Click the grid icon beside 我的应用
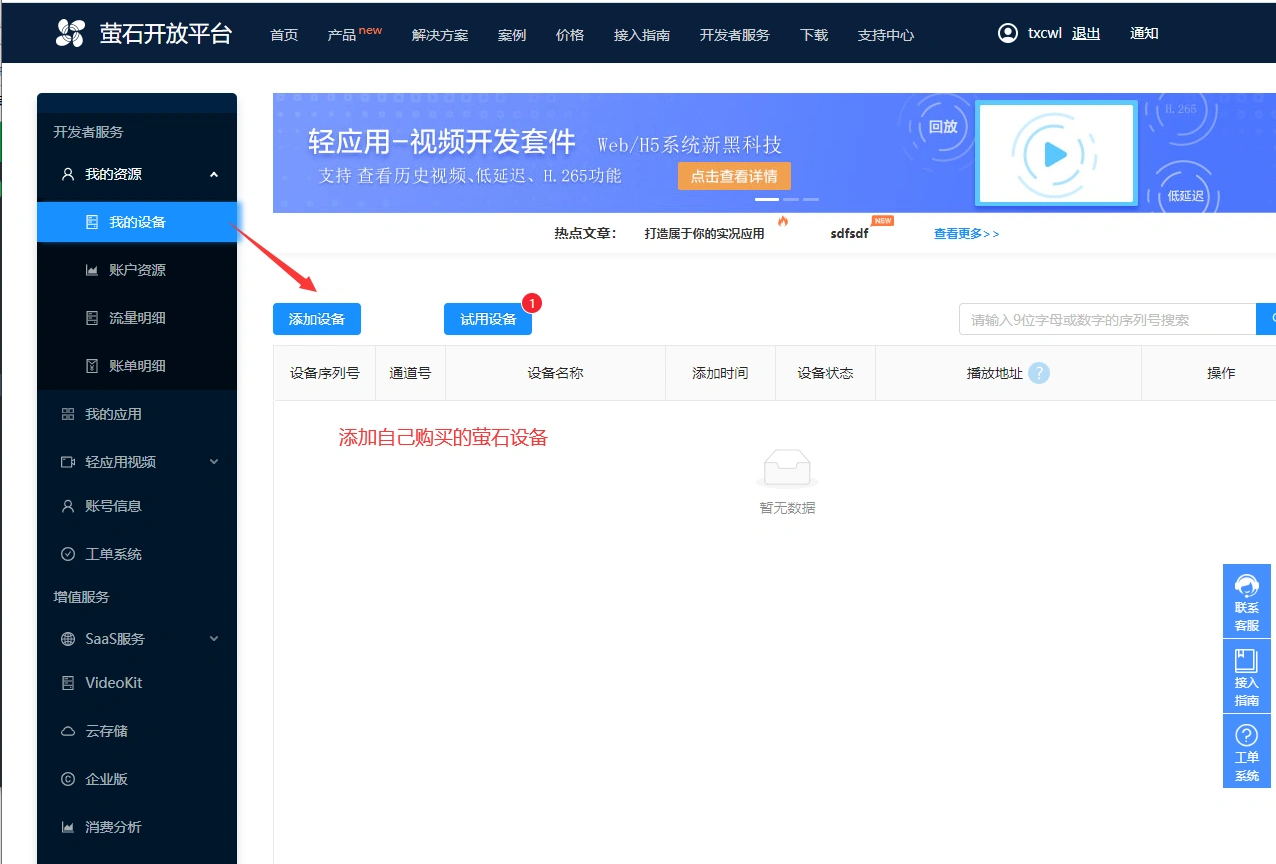Viewport: 1276px width, 864px height. (x=68, y=414)
